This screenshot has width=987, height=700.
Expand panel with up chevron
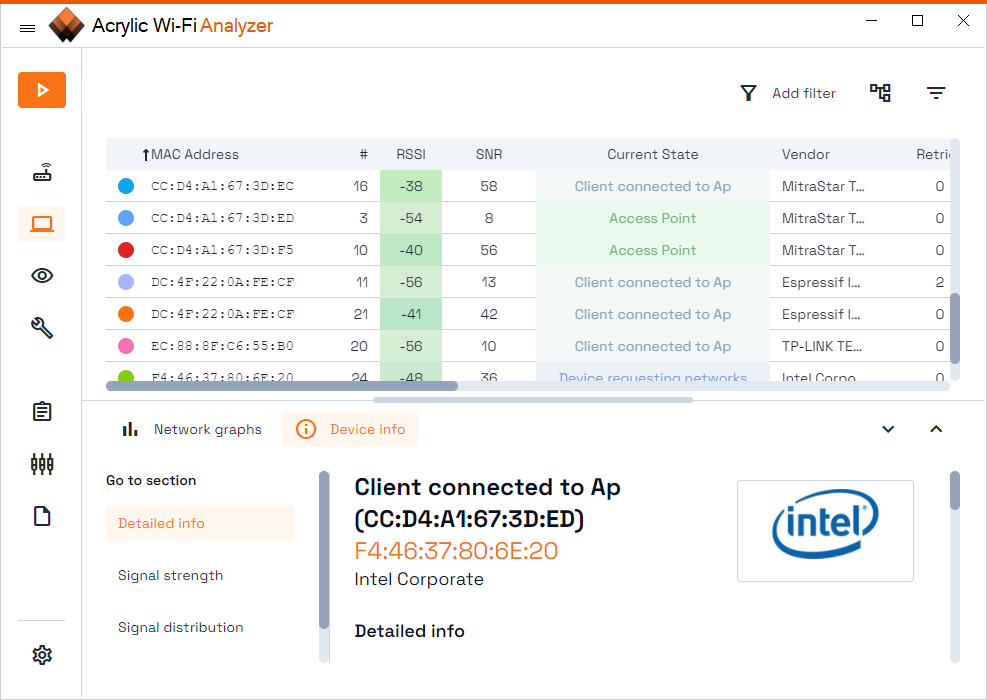tap(936, 429)
